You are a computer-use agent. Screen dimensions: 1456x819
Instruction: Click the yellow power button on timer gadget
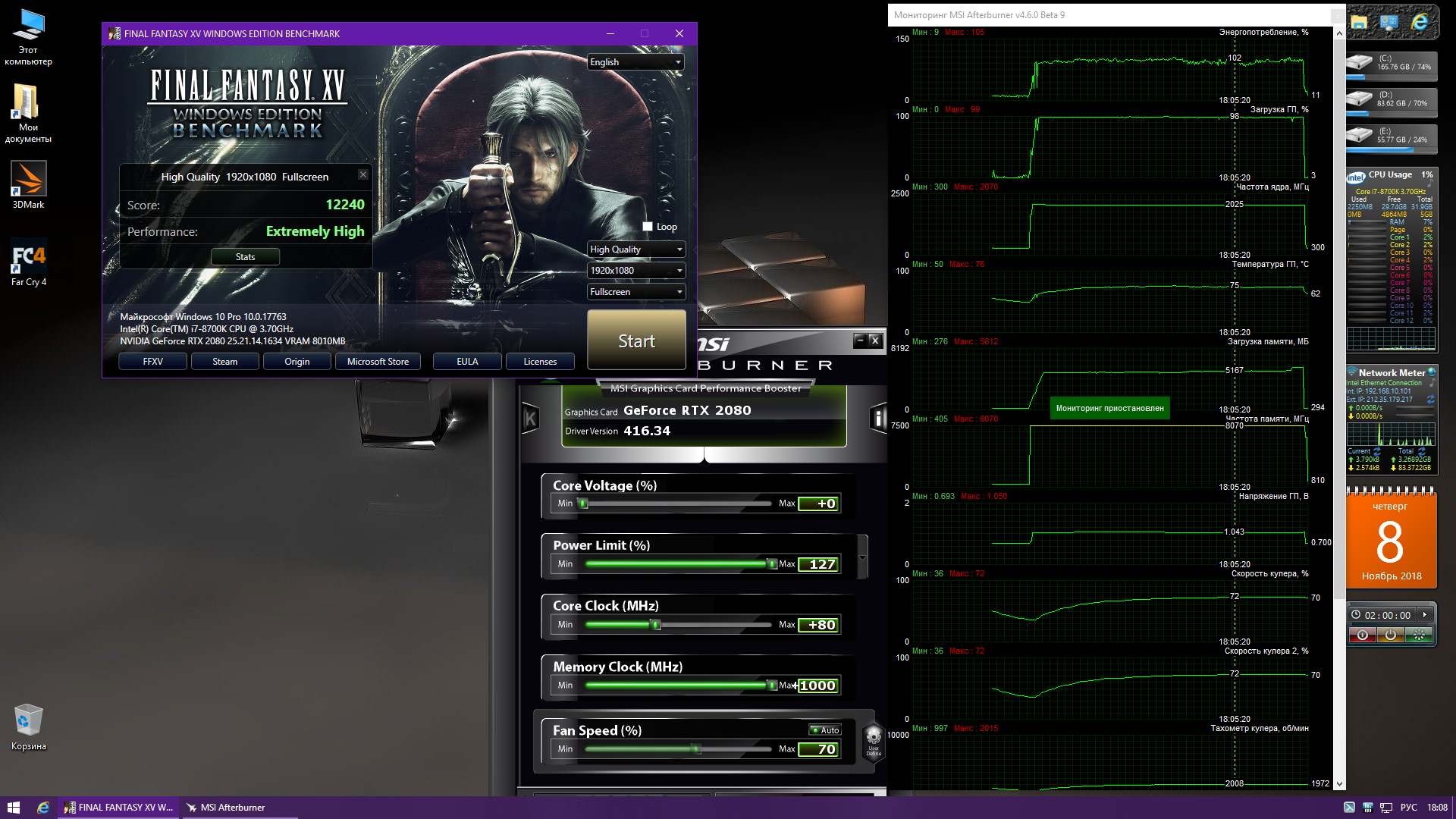[x=1390, y=635]
